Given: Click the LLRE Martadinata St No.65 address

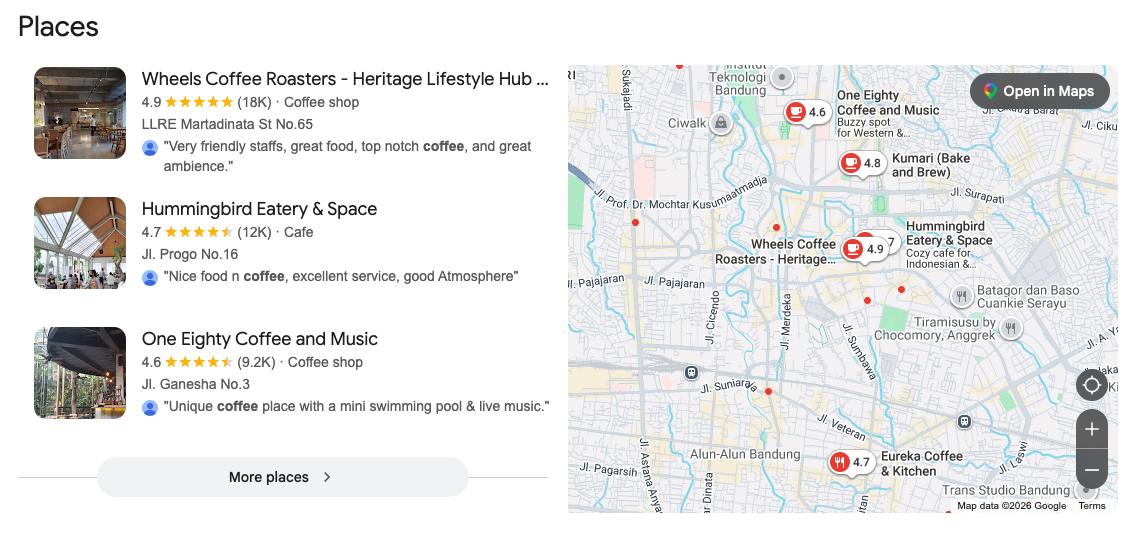Looking at the screenshot, I should pos(227,124).
